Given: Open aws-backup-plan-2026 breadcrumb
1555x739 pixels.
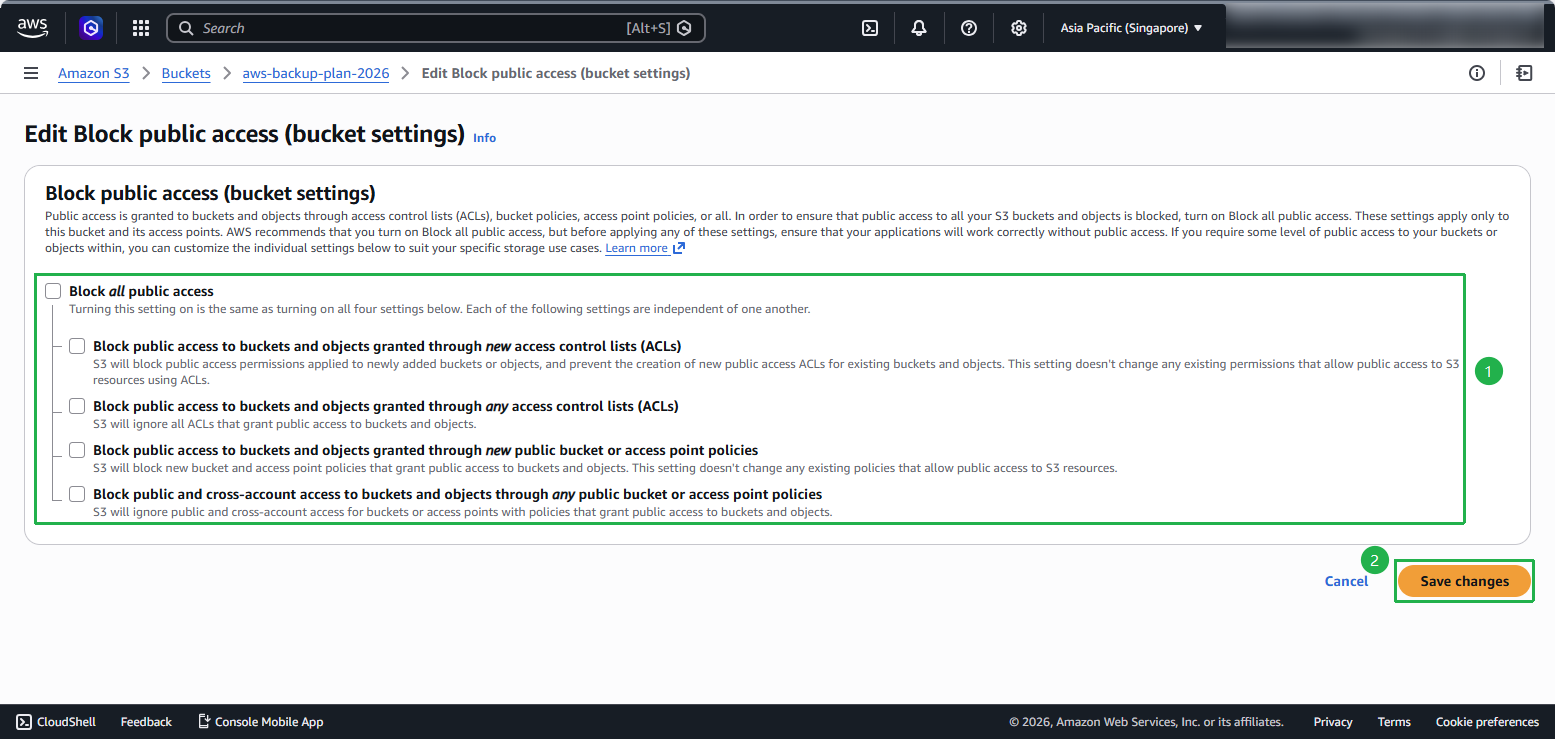Looking at the screenshot, I should [x=316, y=73].
